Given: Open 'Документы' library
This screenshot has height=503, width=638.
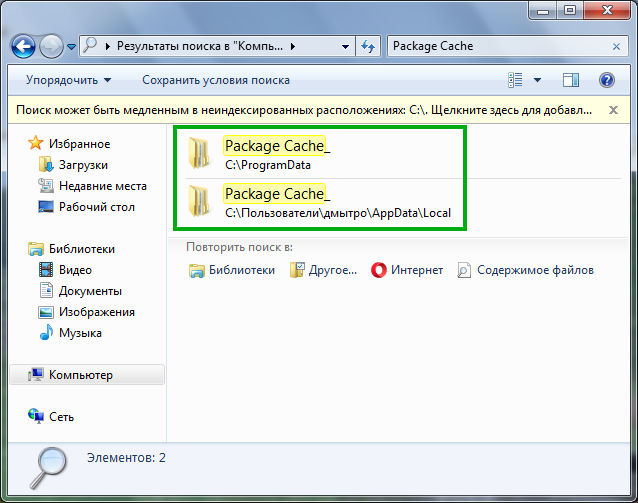Looking at the screenshot, I should (x=90, y=291).
